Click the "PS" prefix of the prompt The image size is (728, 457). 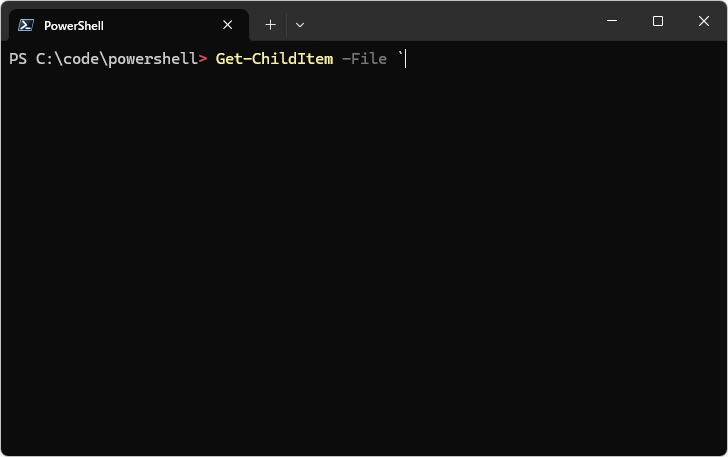[19, 59]
